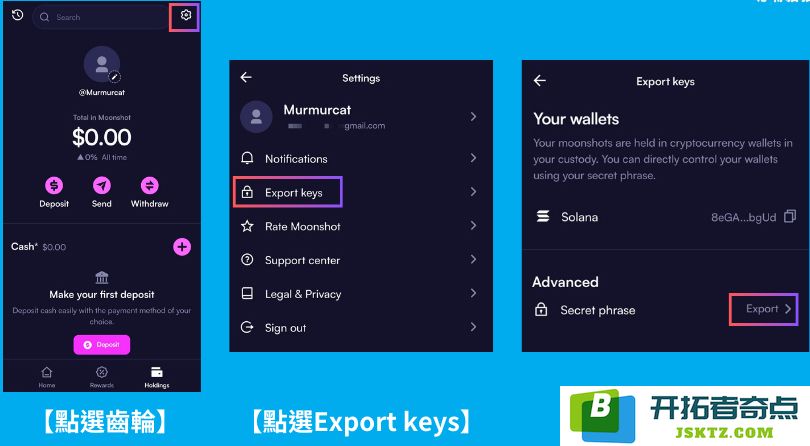810x446 pixels.
Task: Expand the Murmurcat profile row chevron
Action: tap(473, 117)
